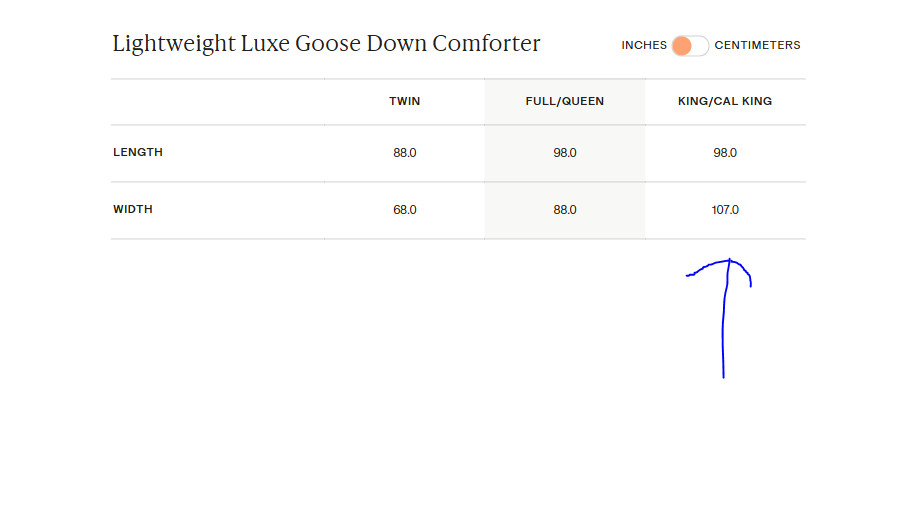This screenshot has width=911, height=530.
Task: Click the empty top-left table header cell
Action: coord(218,101)
